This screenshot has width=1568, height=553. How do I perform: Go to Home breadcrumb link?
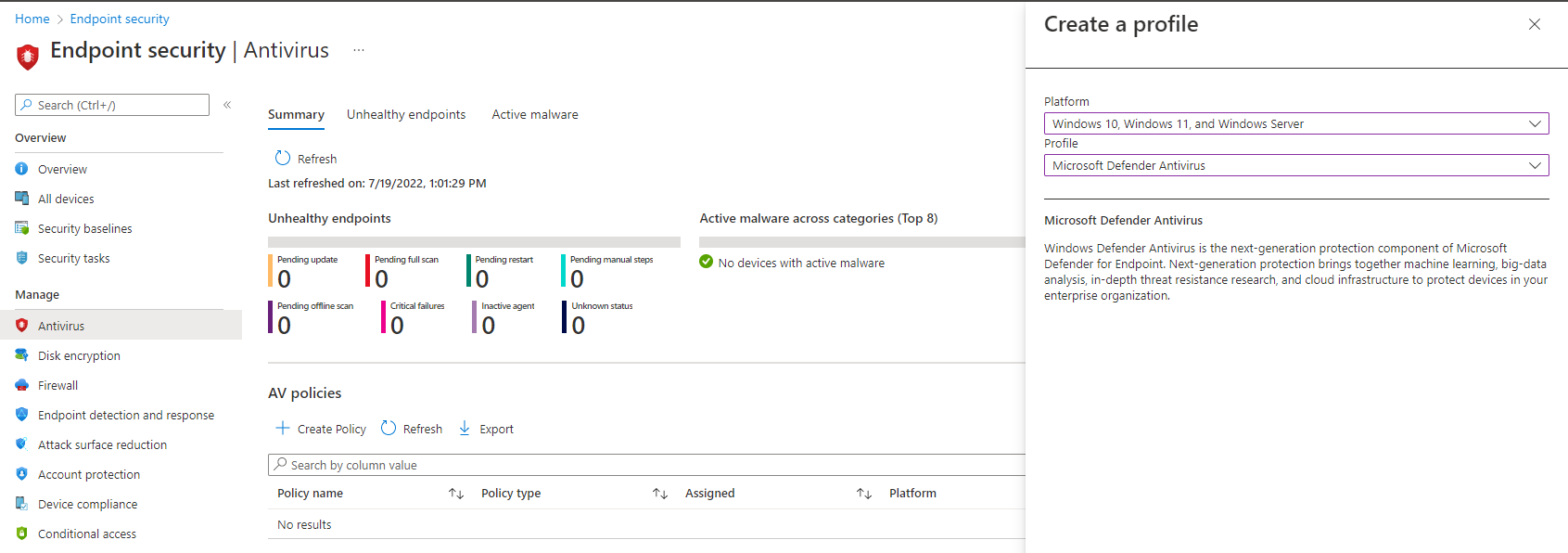point(32,19)
